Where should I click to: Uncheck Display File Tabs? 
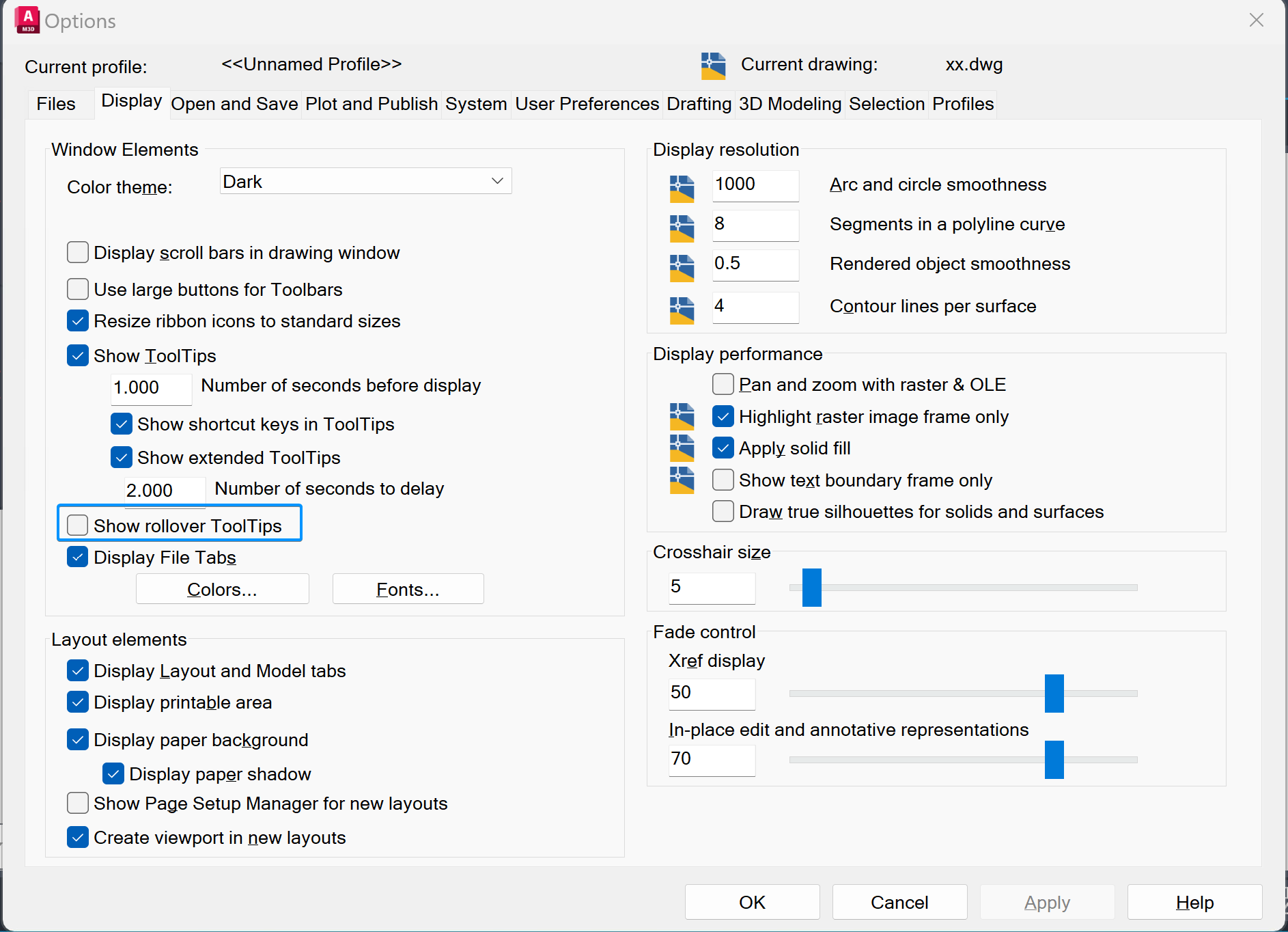78,558
